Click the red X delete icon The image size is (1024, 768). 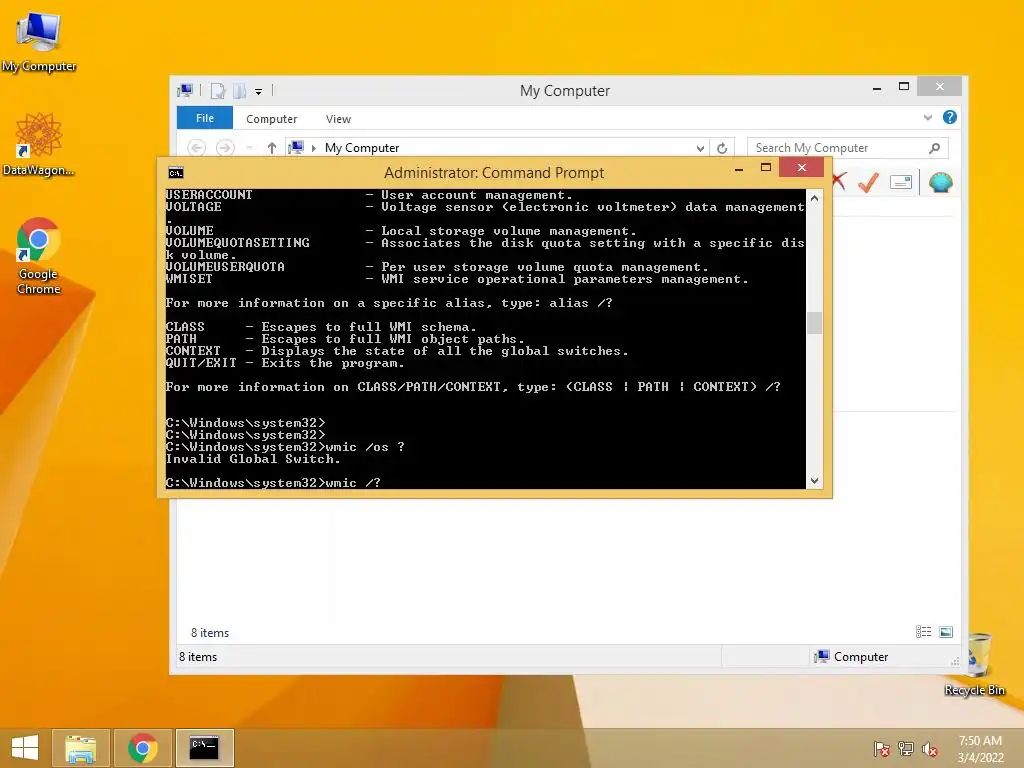pyautogui.click(x=839, y=181)
